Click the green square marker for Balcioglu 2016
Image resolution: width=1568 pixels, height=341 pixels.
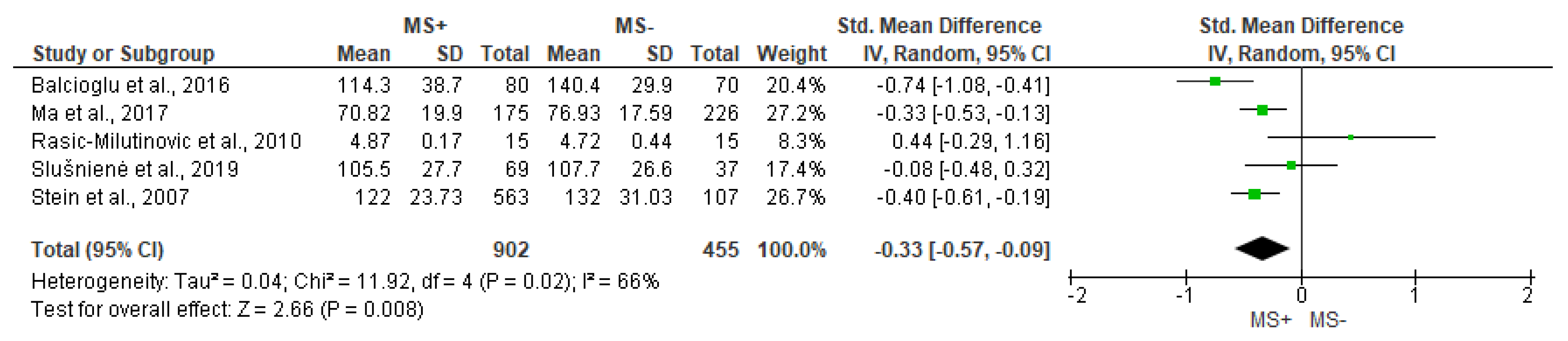pyautogui.click(x=1215, y=81)
